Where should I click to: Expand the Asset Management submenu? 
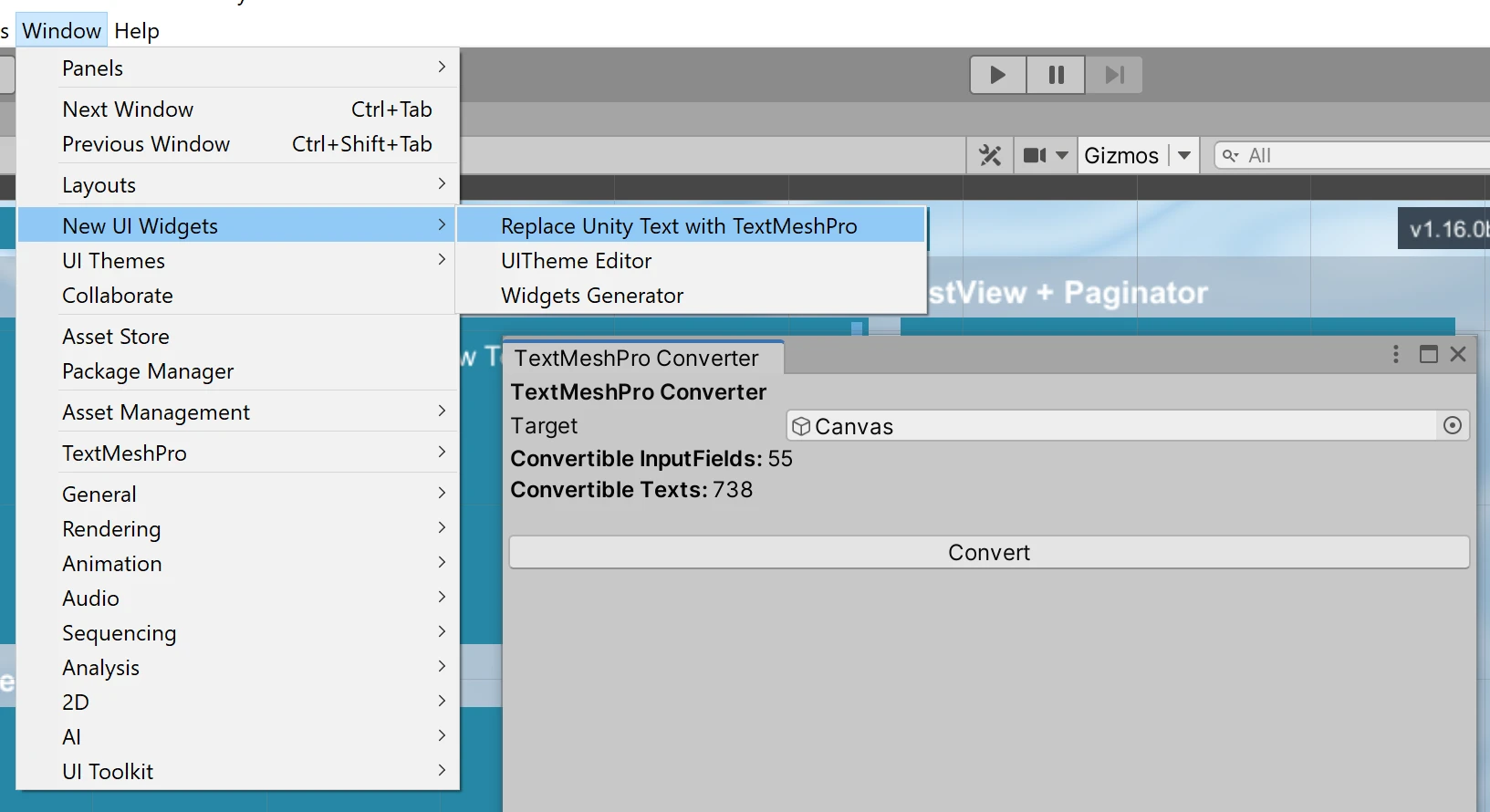coord(238,412)
